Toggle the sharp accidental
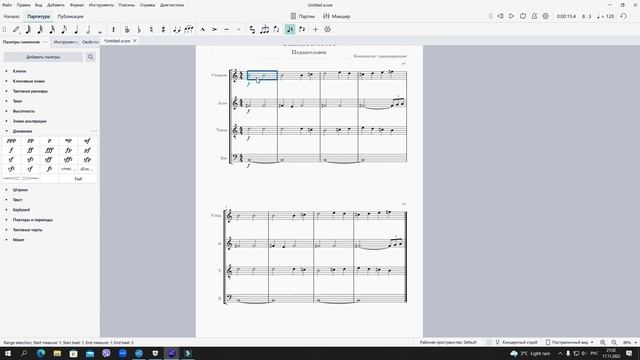The height and width of the screenshot is (360, 640). [163, 29]
